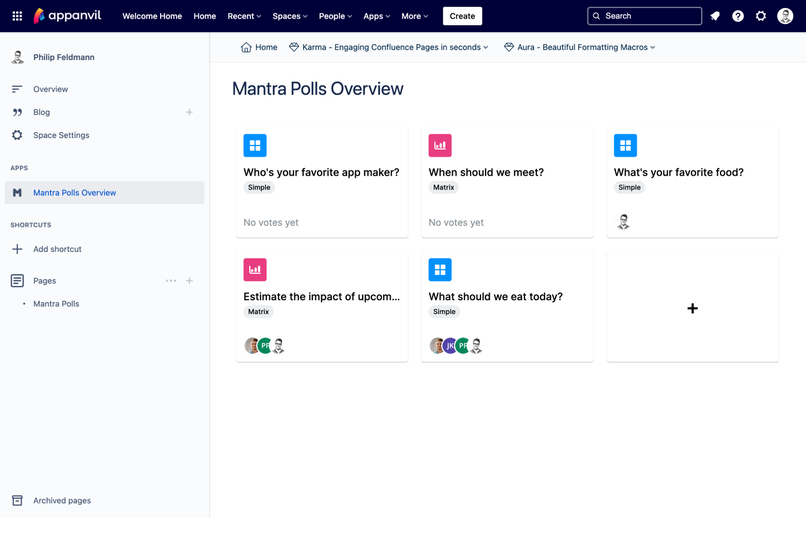
Task: Click the diamond icon next to Aura
Action: [509, 47]
